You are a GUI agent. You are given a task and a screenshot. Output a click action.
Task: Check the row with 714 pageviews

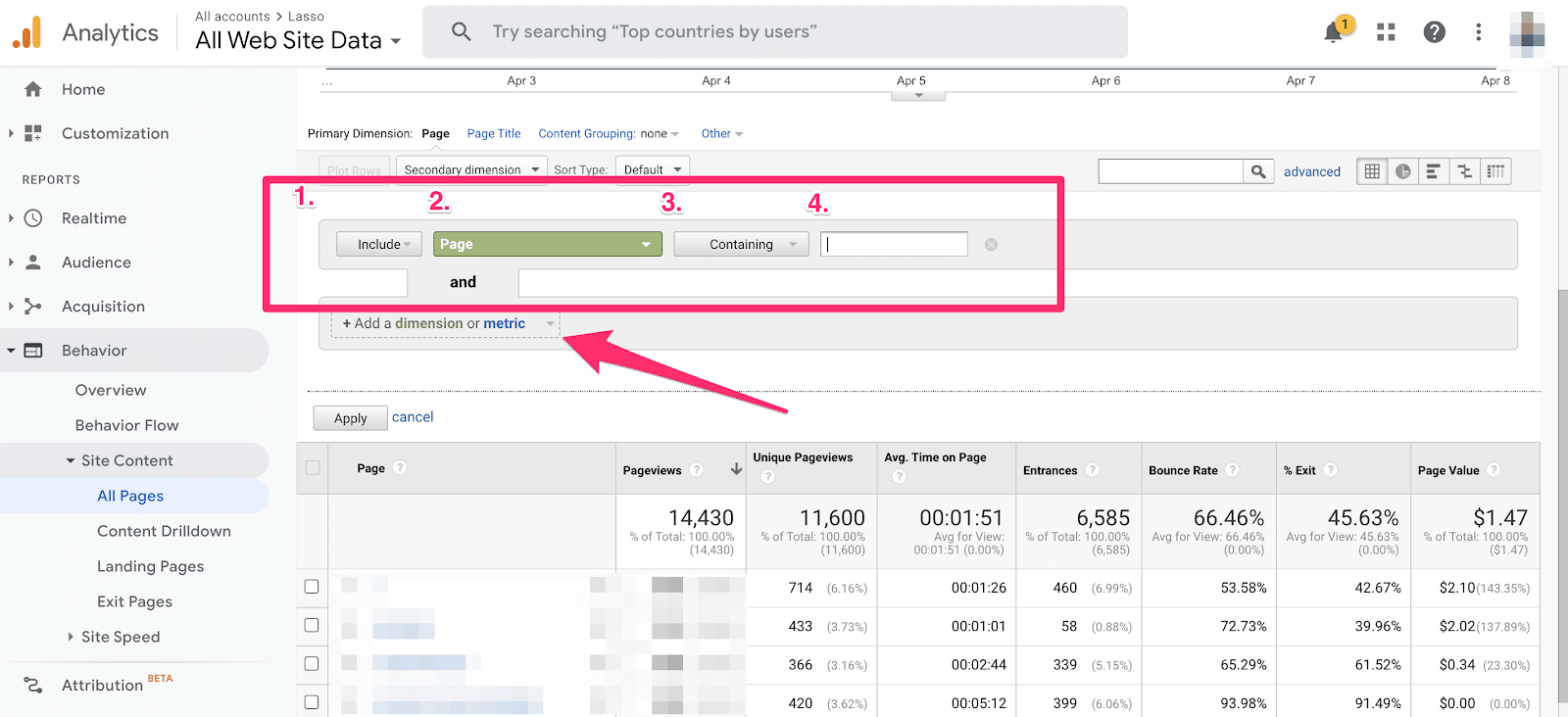click(312, 587)
